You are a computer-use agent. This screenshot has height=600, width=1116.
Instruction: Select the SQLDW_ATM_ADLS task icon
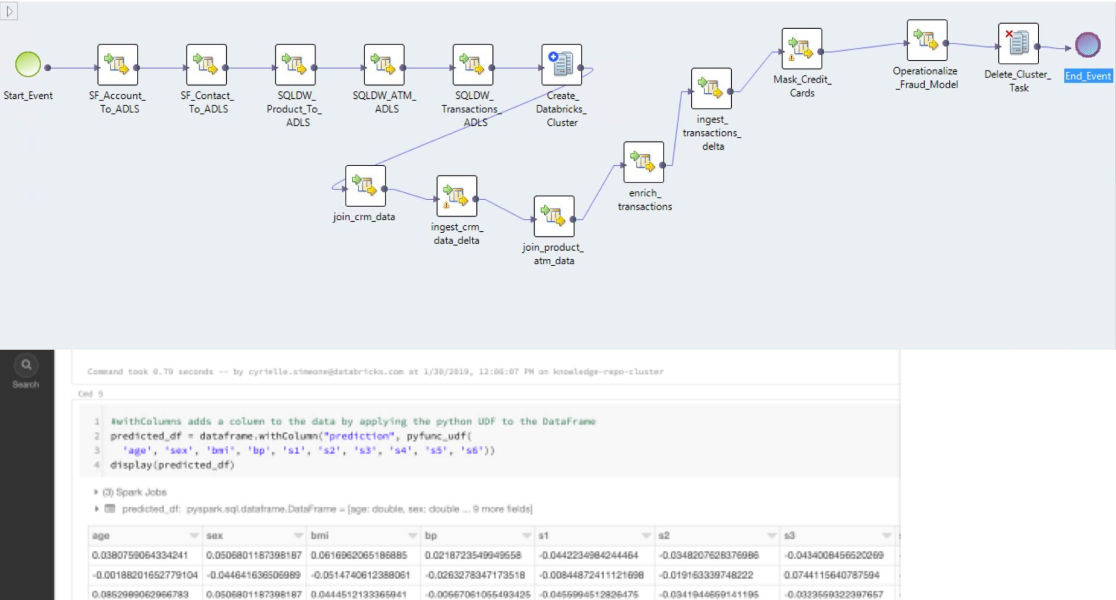[x=384, y=65]
